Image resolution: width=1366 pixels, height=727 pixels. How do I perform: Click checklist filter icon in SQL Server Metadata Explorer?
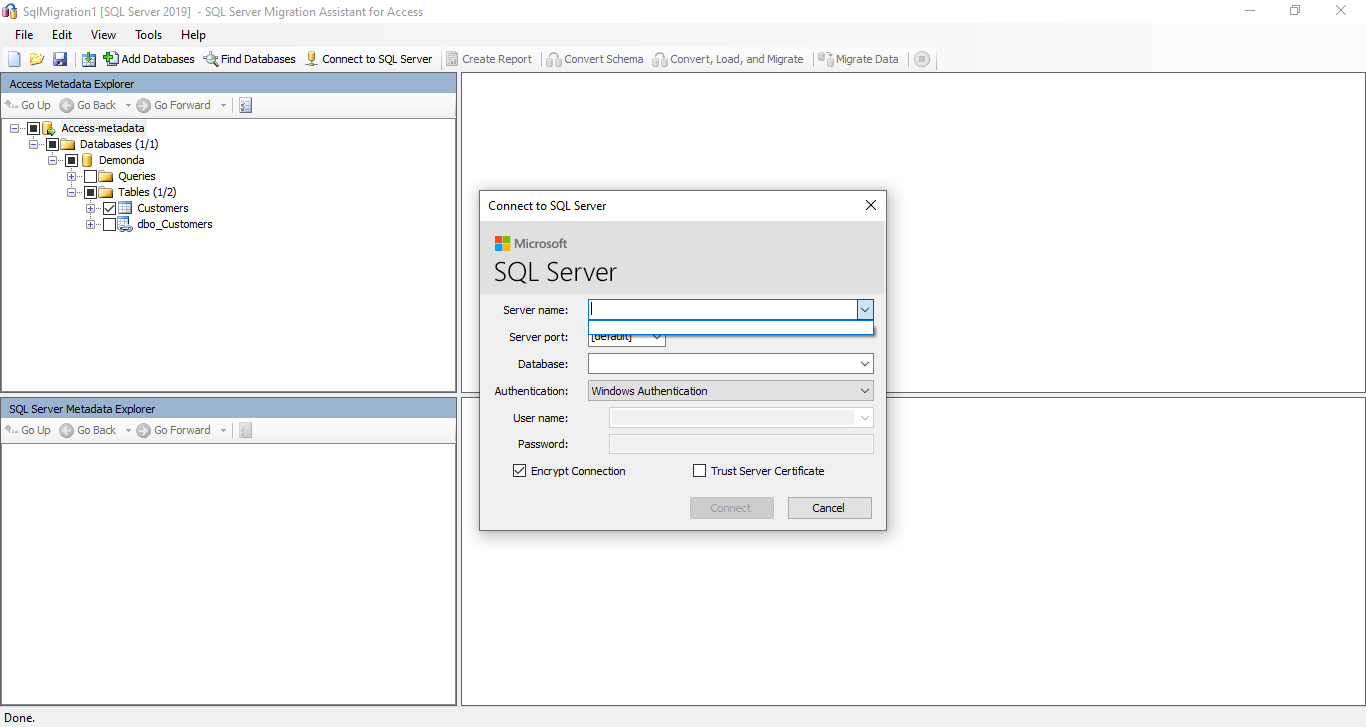246,430
